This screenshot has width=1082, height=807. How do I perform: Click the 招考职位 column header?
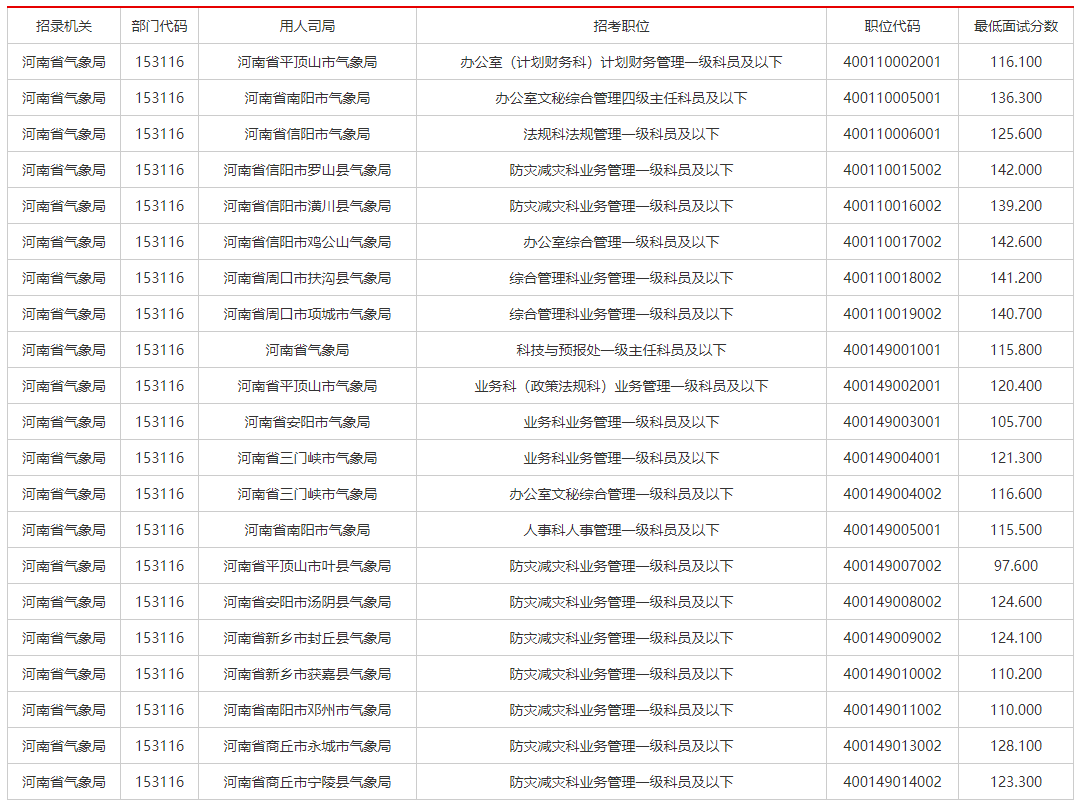tap(621, 26)
